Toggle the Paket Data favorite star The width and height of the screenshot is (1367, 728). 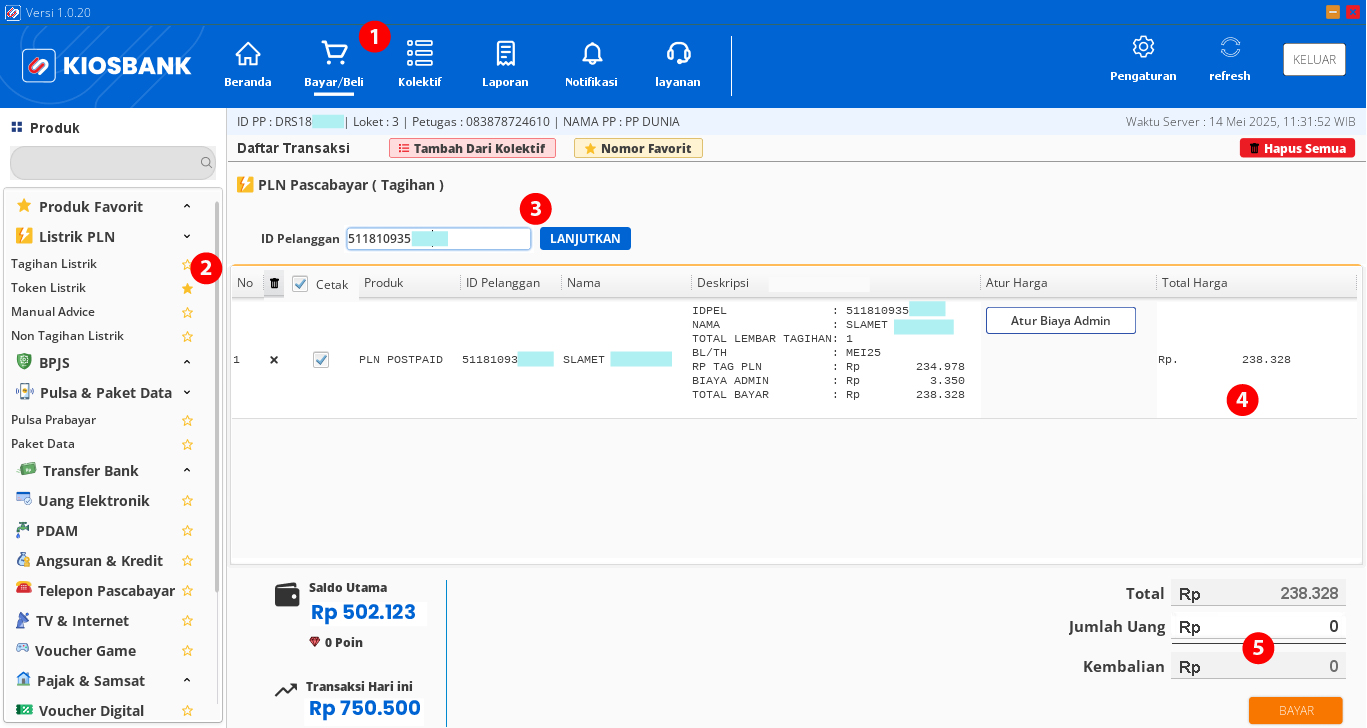pos(187,444)
